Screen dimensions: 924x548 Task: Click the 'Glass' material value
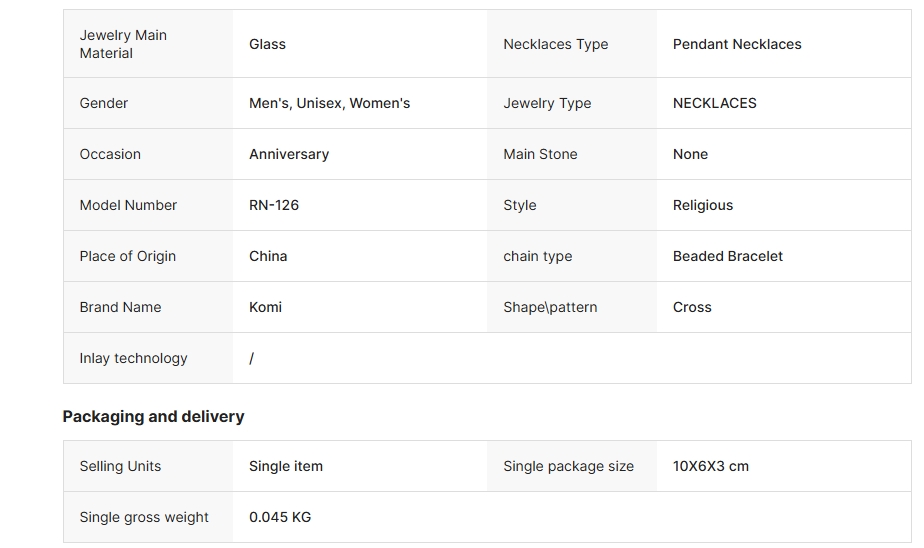[267, 44]
